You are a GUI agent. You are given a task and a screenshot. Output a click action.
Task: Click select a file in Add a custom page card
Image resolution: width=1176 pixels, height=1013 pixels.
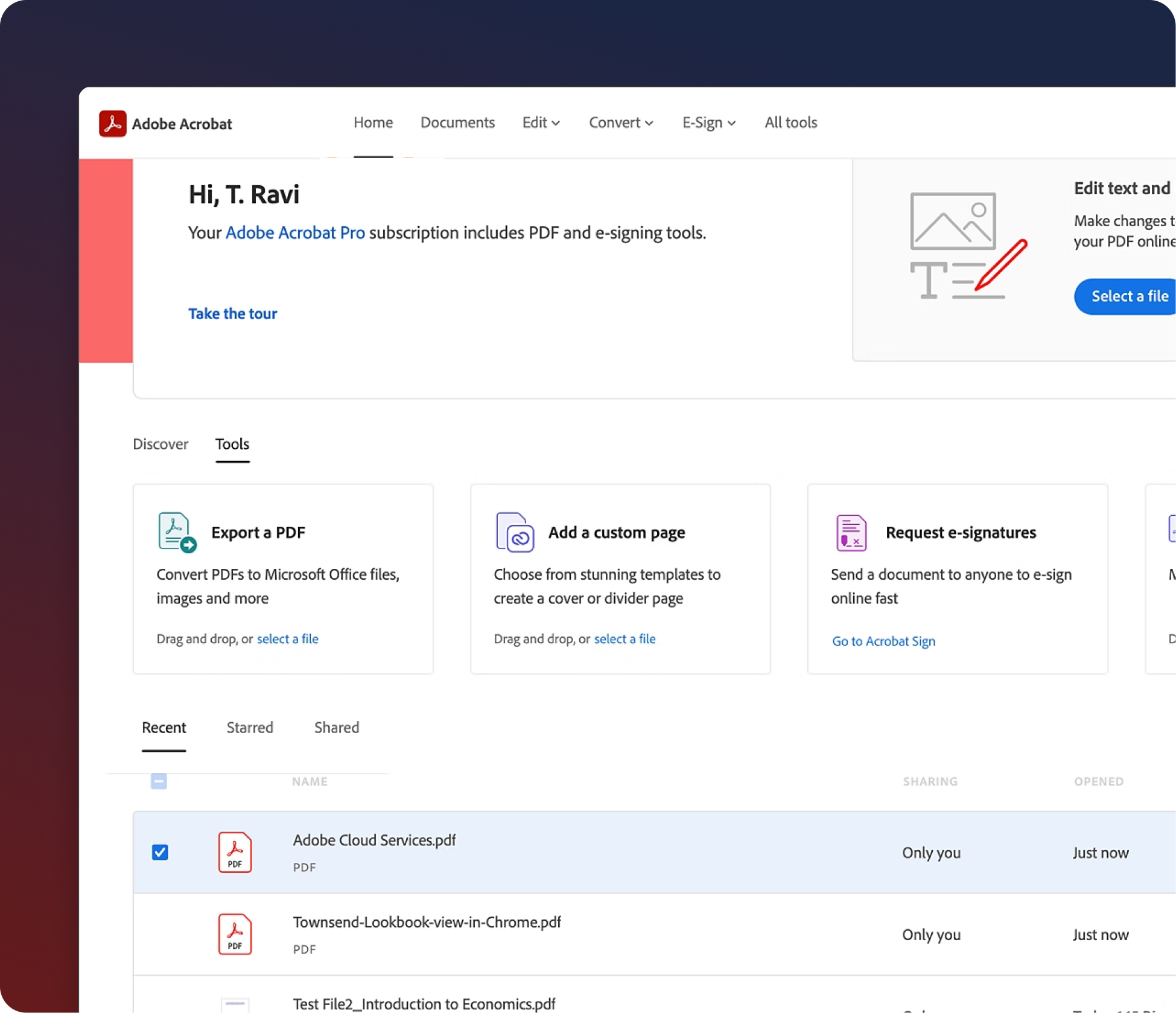tap(625, 639)
